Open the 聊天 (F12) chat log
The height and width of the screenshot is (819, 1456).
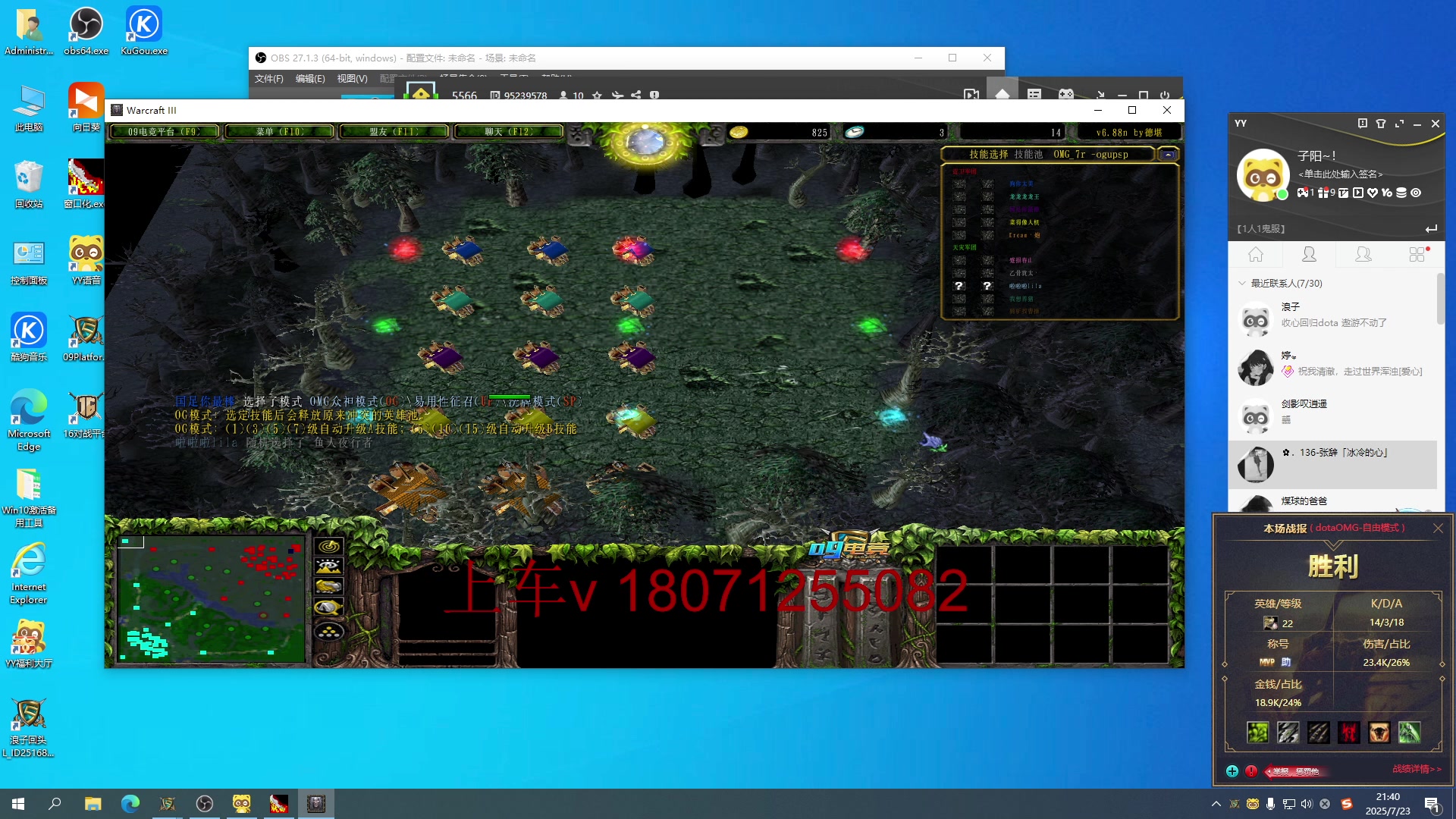[508, 132]
